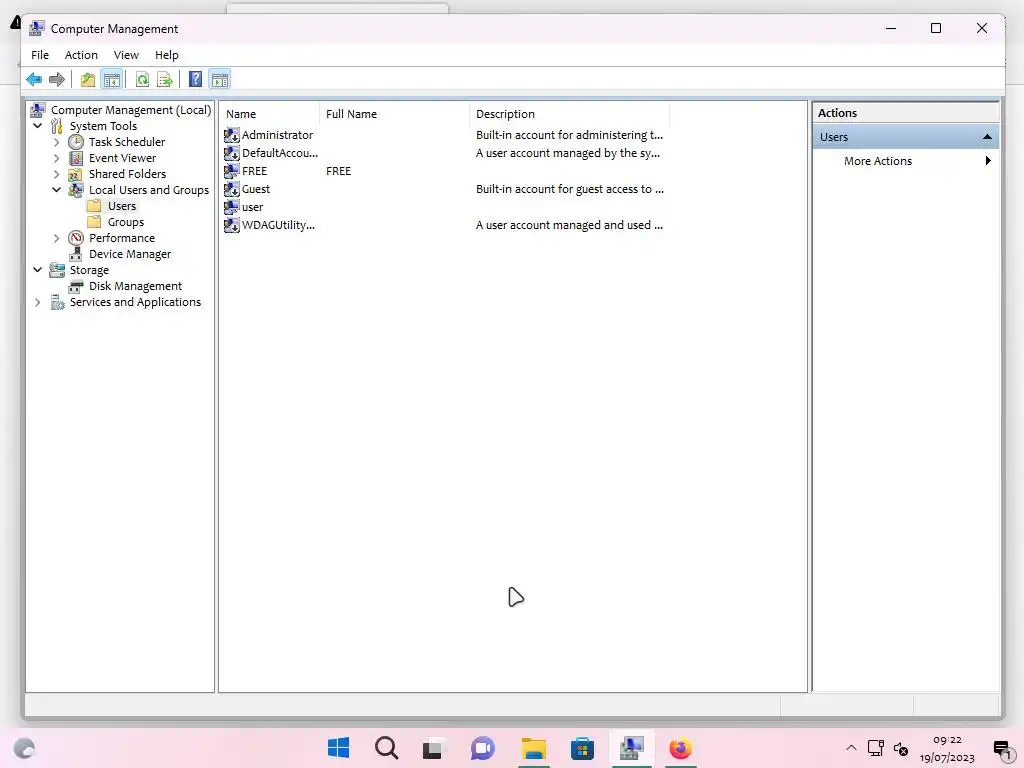This screenshot has width=1024, height=768.
Task: Click 'Built-in account for guest access to' description
Action: point(569,189)
